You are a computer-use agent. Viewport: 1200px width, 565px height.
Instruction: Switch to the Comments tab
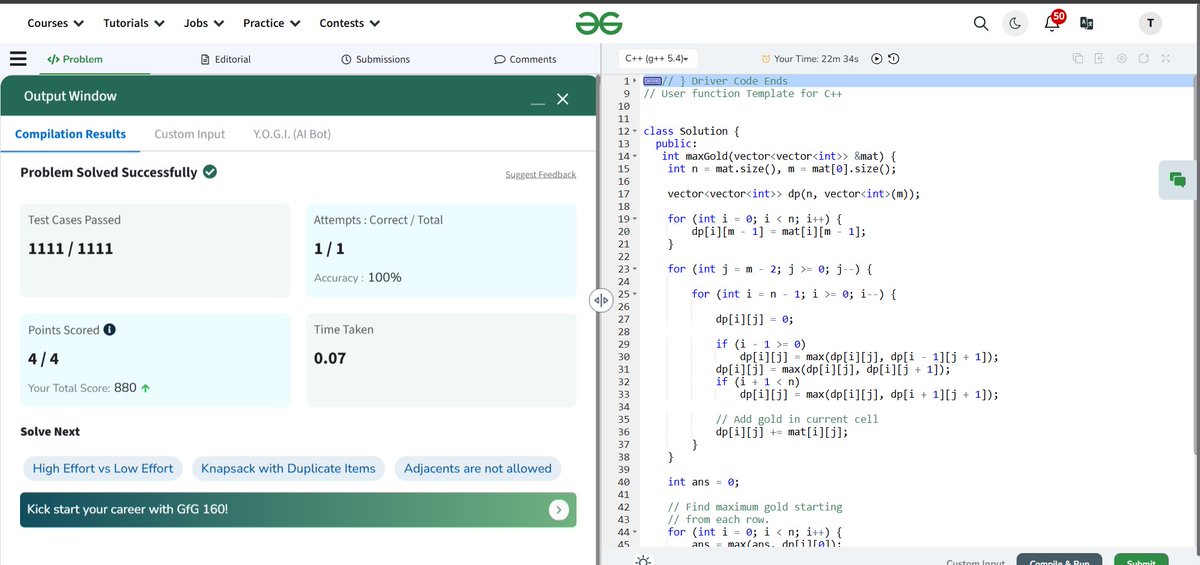(526, 59)
